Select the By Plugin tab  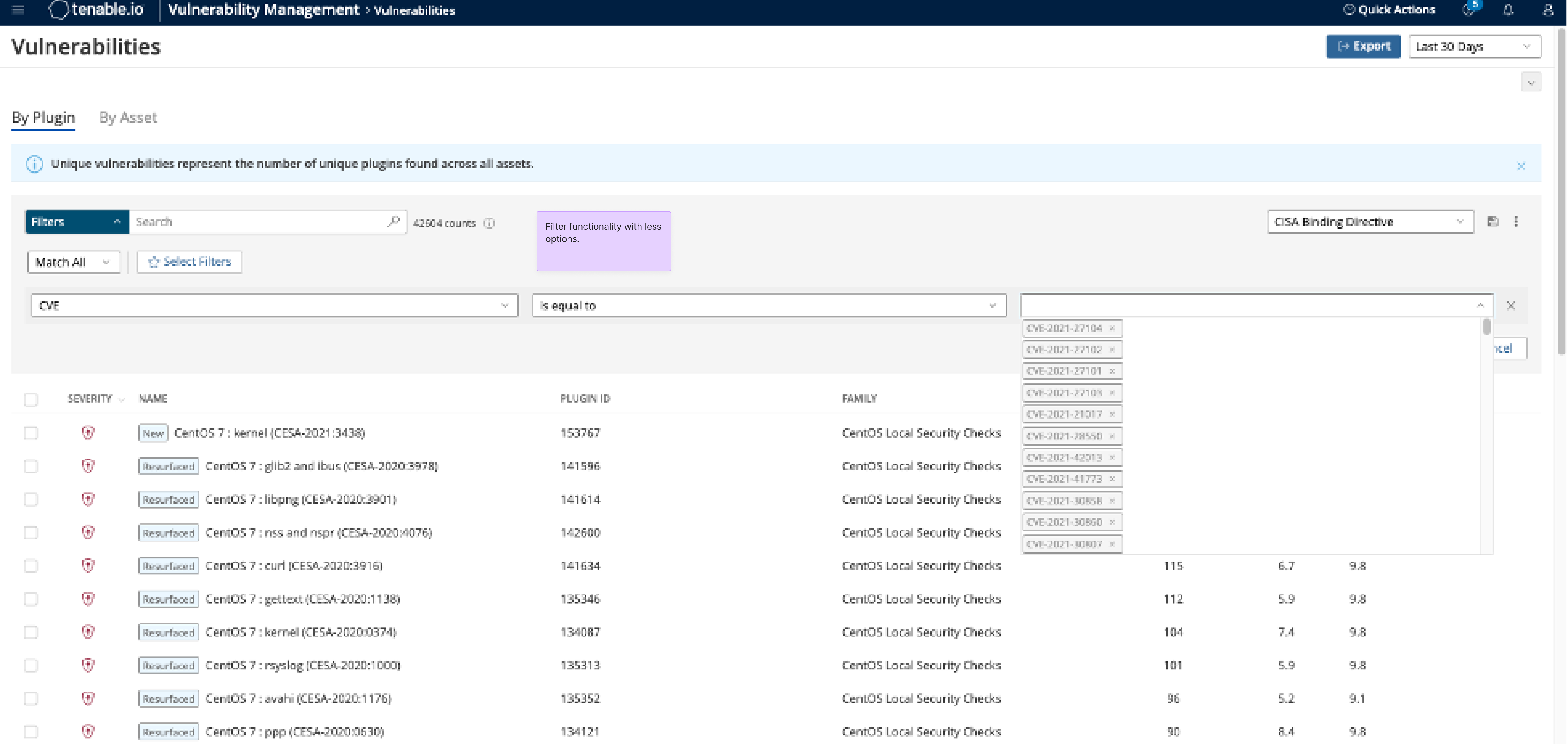[x=43, y=118]
